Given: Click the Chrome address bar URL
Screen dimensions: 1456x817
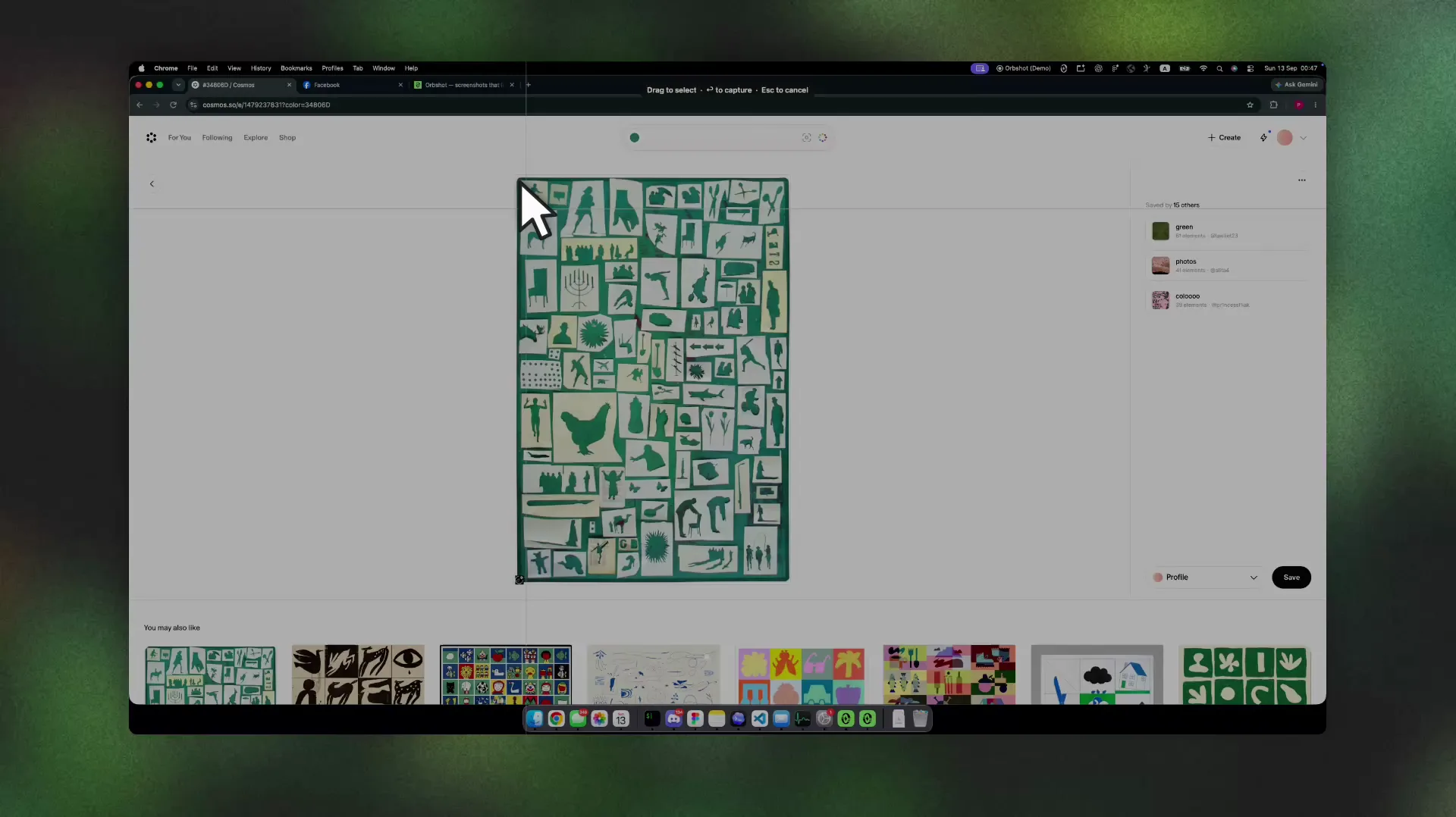Looking at the screenshot, I should (266, 105).
